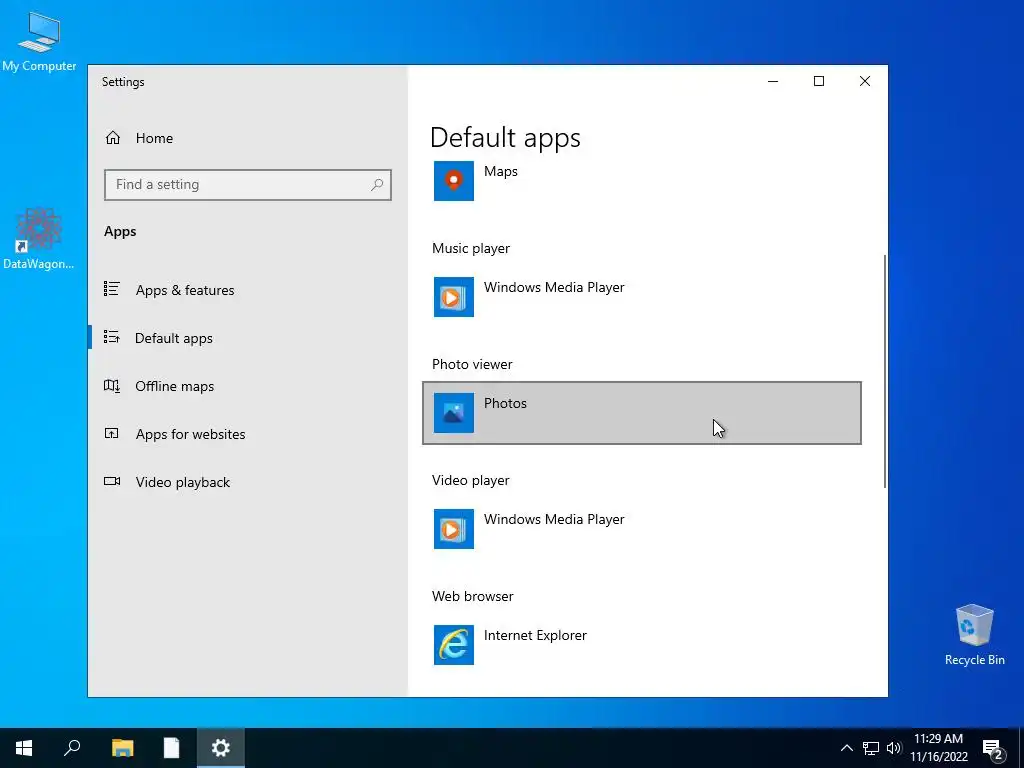
Task: Click the blank document taskbar icon
Action: coord(171,748)
